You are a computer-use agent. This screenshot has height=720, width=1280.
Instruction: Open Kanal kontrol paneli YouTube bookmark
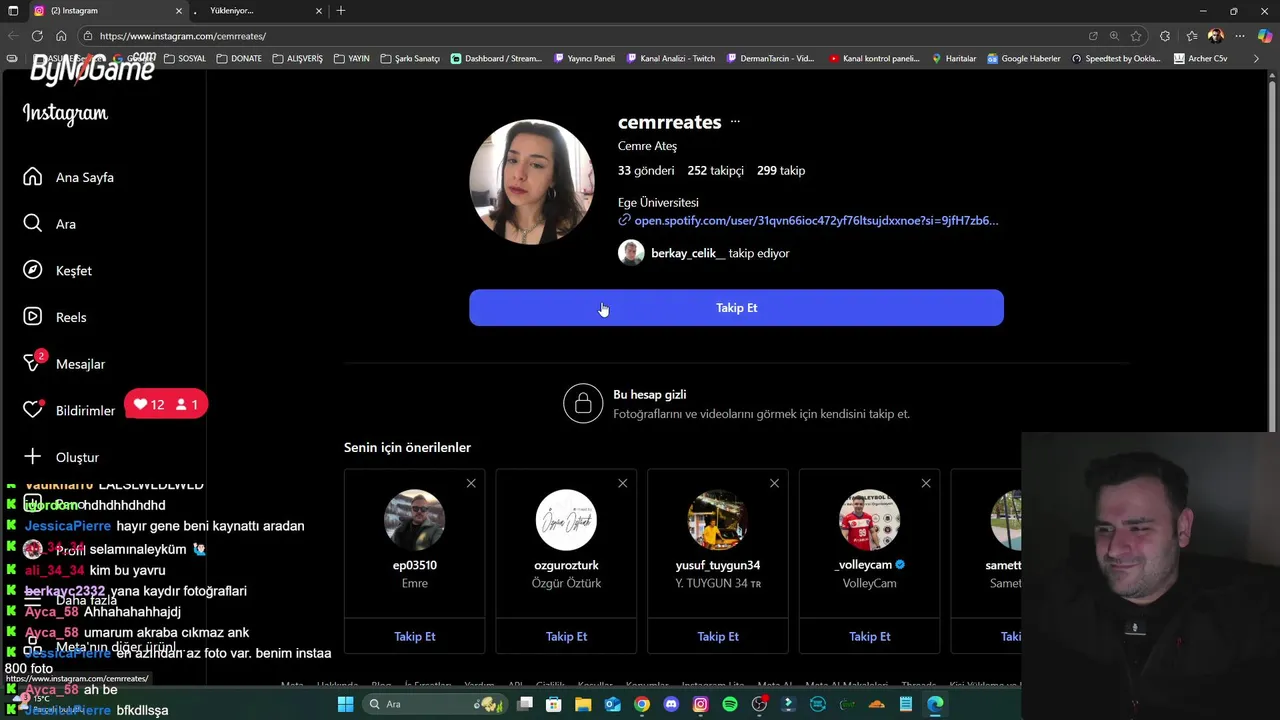click(875, 58)
